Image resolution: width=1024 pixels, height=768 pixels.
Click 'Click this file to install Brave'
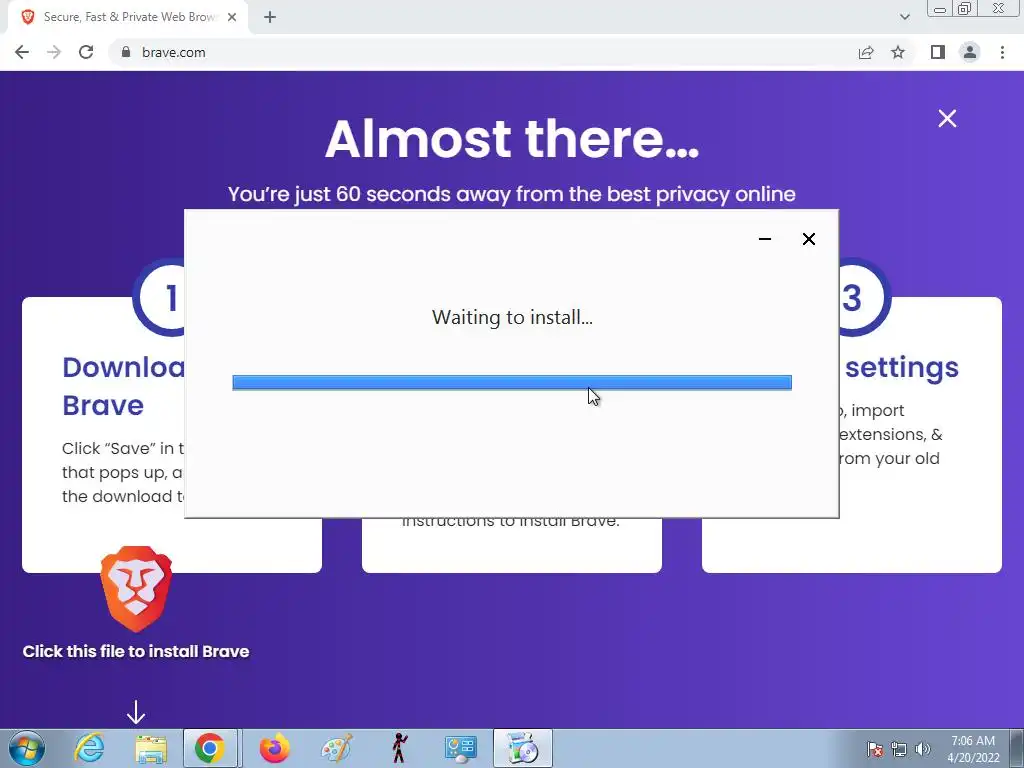(136, 651)
